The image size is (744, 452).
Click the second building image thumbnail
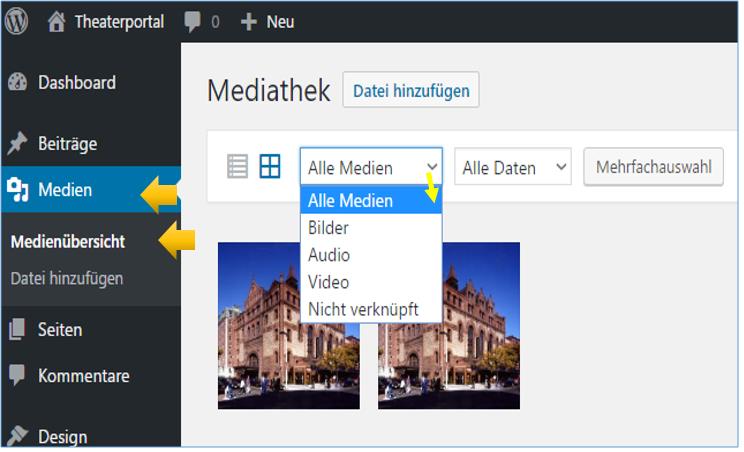449,325
